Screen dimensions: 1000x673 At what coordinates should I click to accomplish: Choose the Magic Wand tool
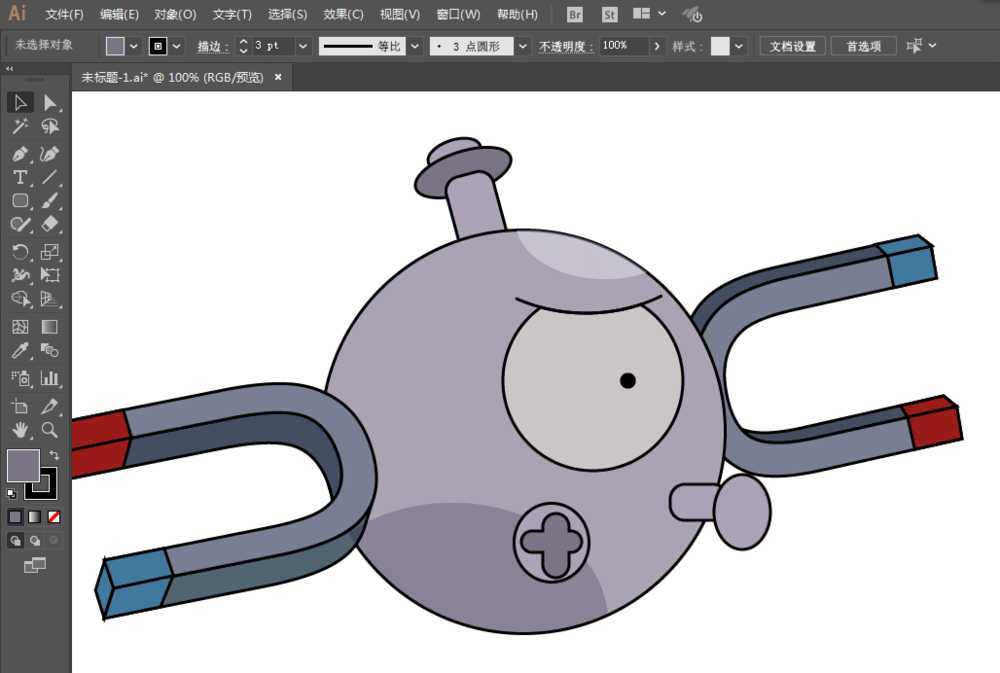click(21, 127)
